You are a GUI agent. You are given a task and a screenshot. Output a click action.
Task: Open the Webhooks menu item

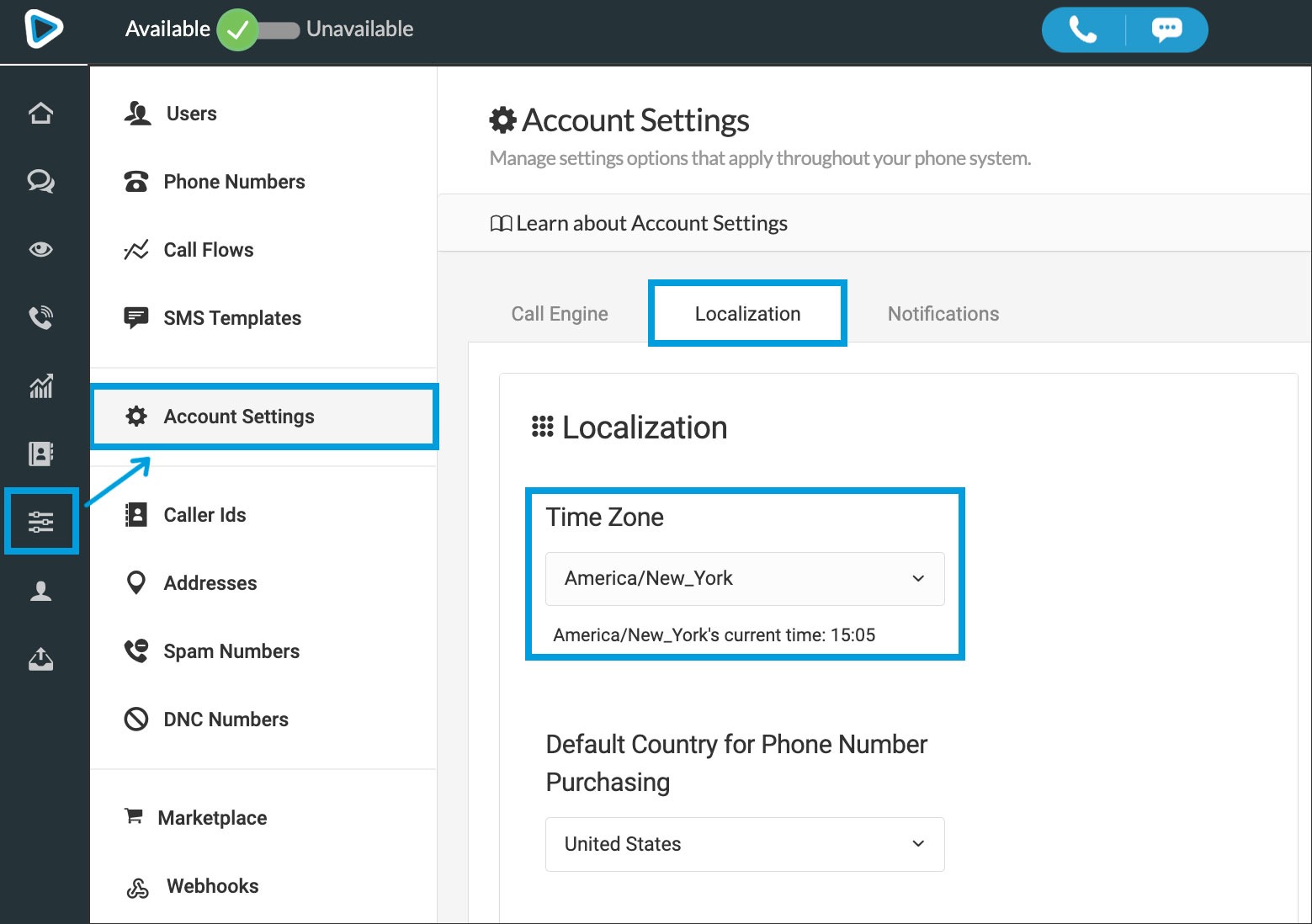(212, 886)
